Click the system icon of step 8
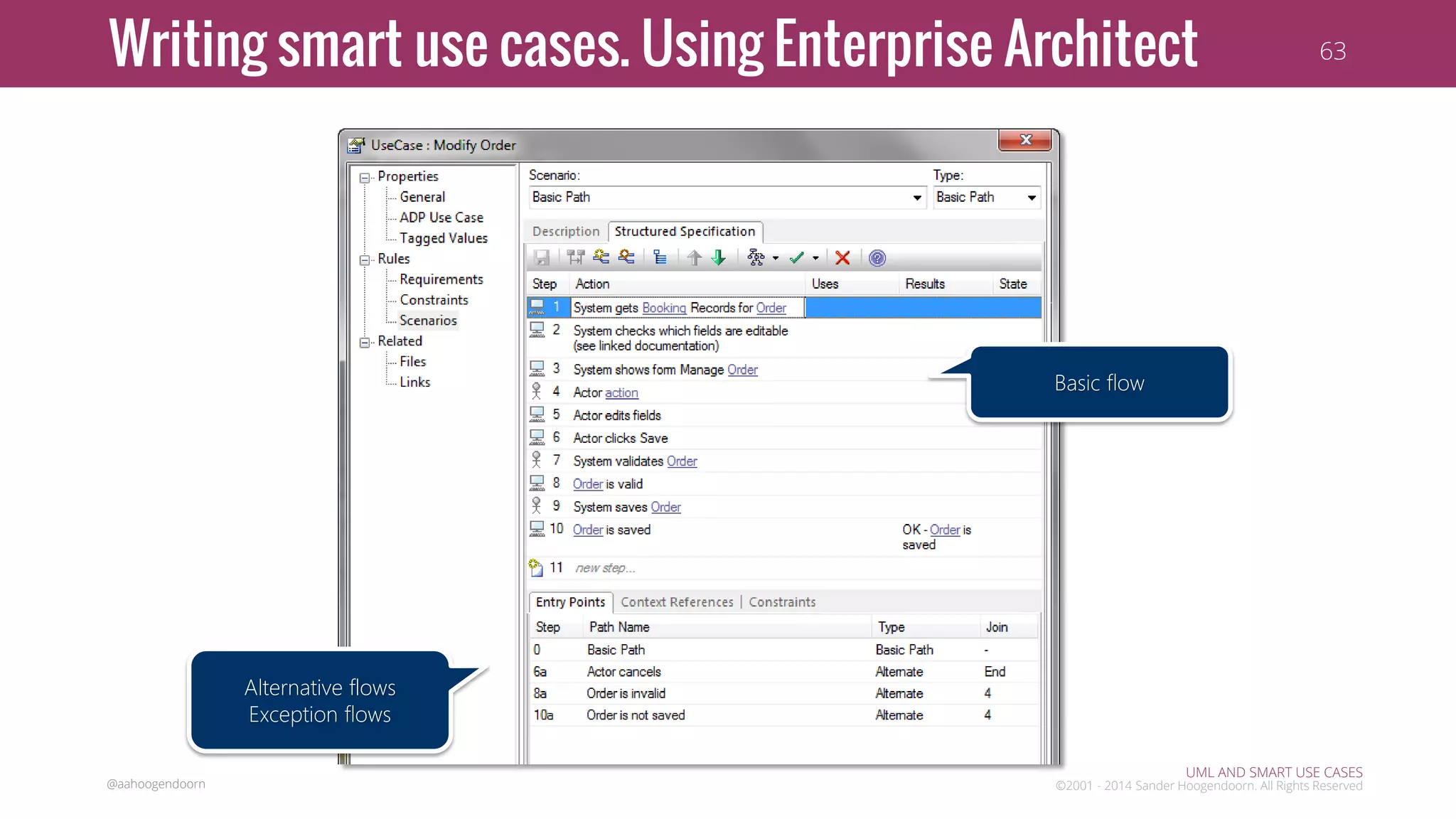The width and height of the screenshot is (1456, 819). (x=537, y=483)
